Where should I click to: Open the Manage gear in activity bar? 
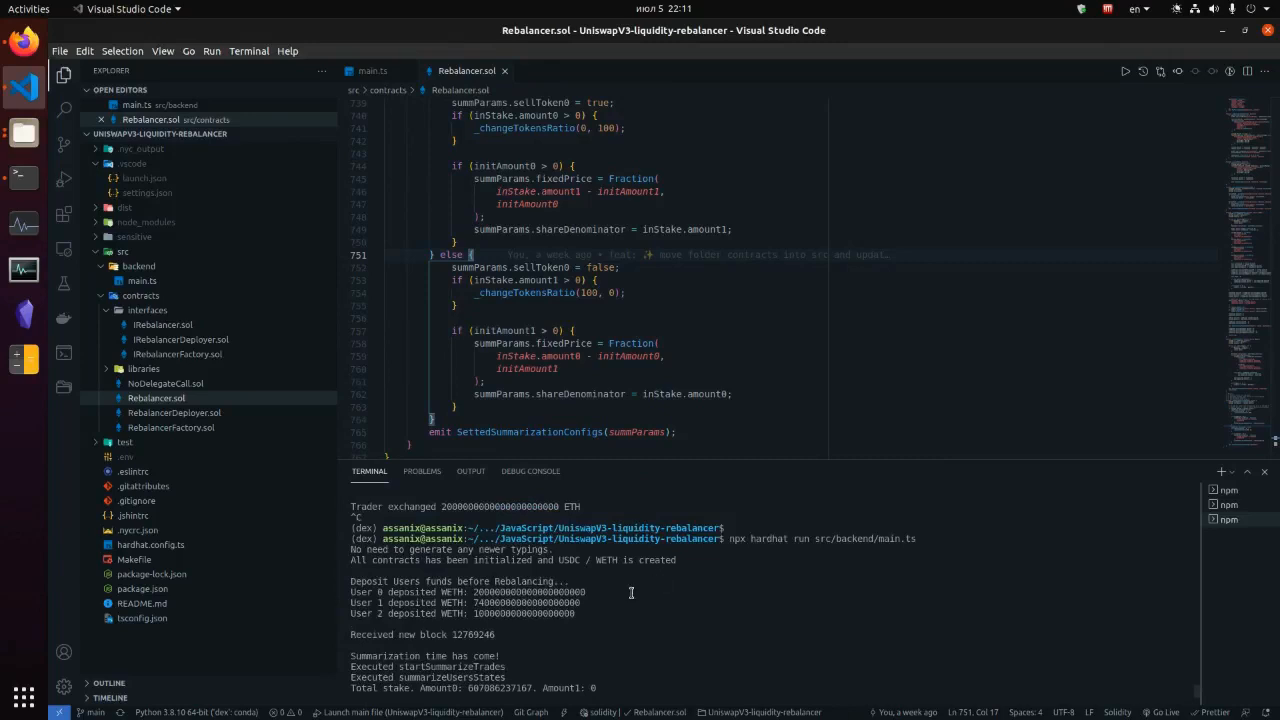tap(64, 687)
